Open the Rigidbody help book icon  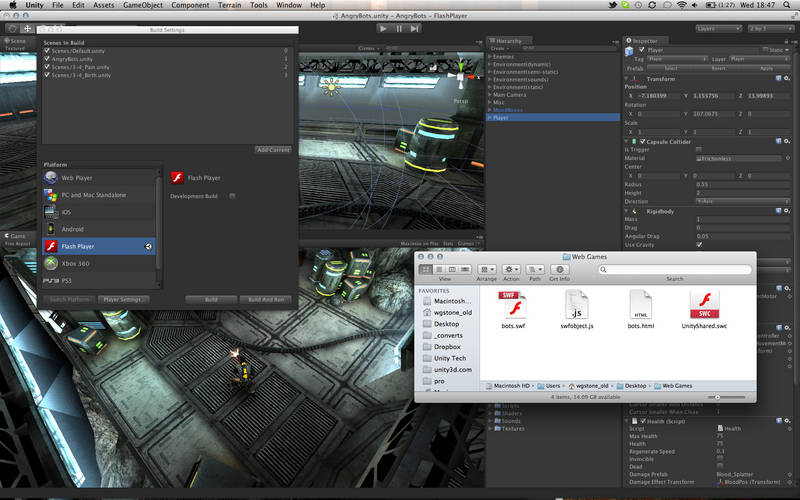[779, 211]
